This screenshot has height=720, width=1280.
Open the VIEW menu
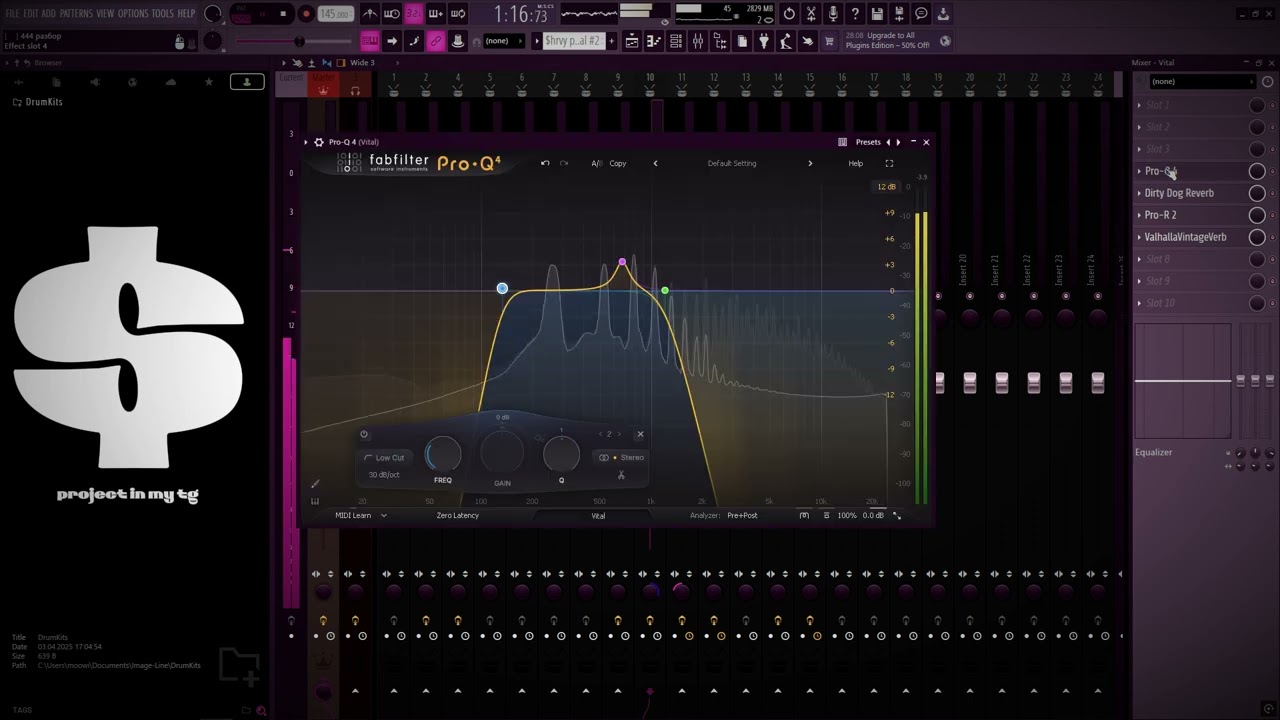[105, 13]
